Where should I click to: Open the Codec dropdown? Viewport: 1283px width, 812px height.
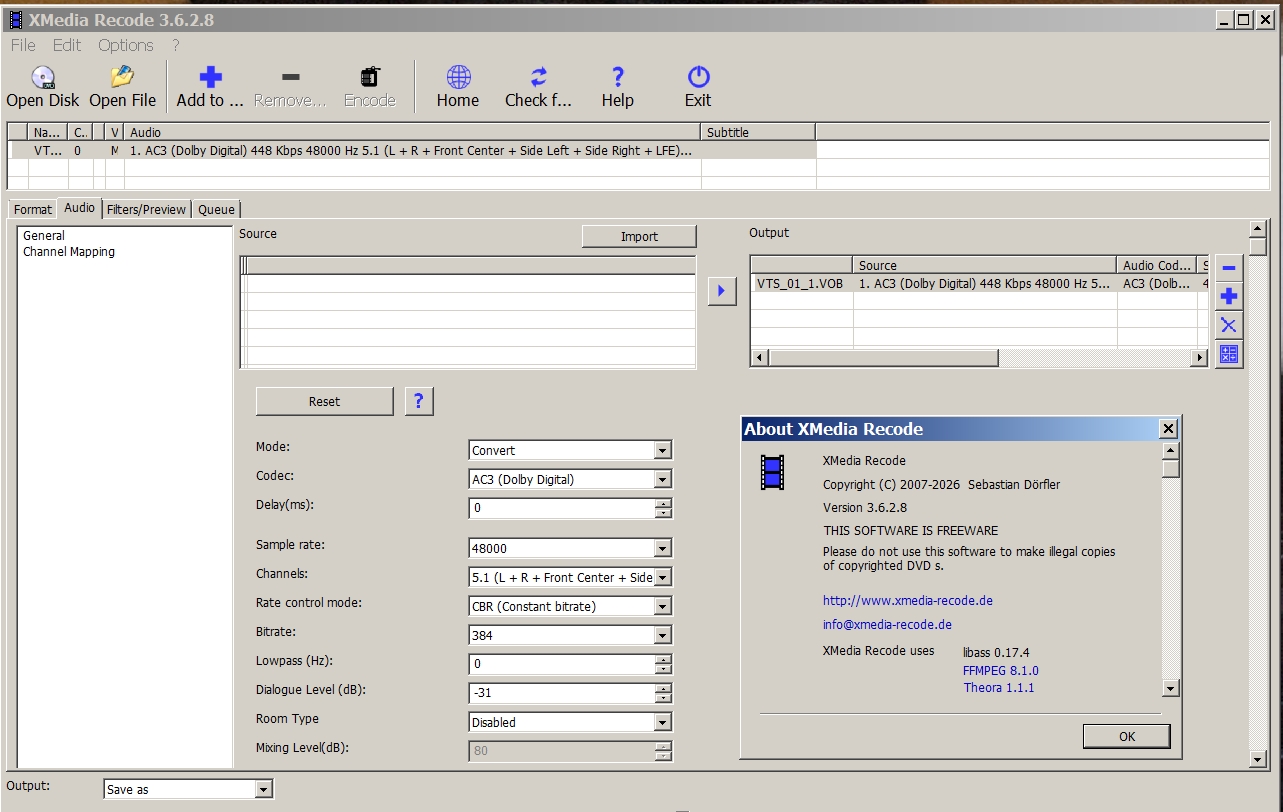click(662, 480)
